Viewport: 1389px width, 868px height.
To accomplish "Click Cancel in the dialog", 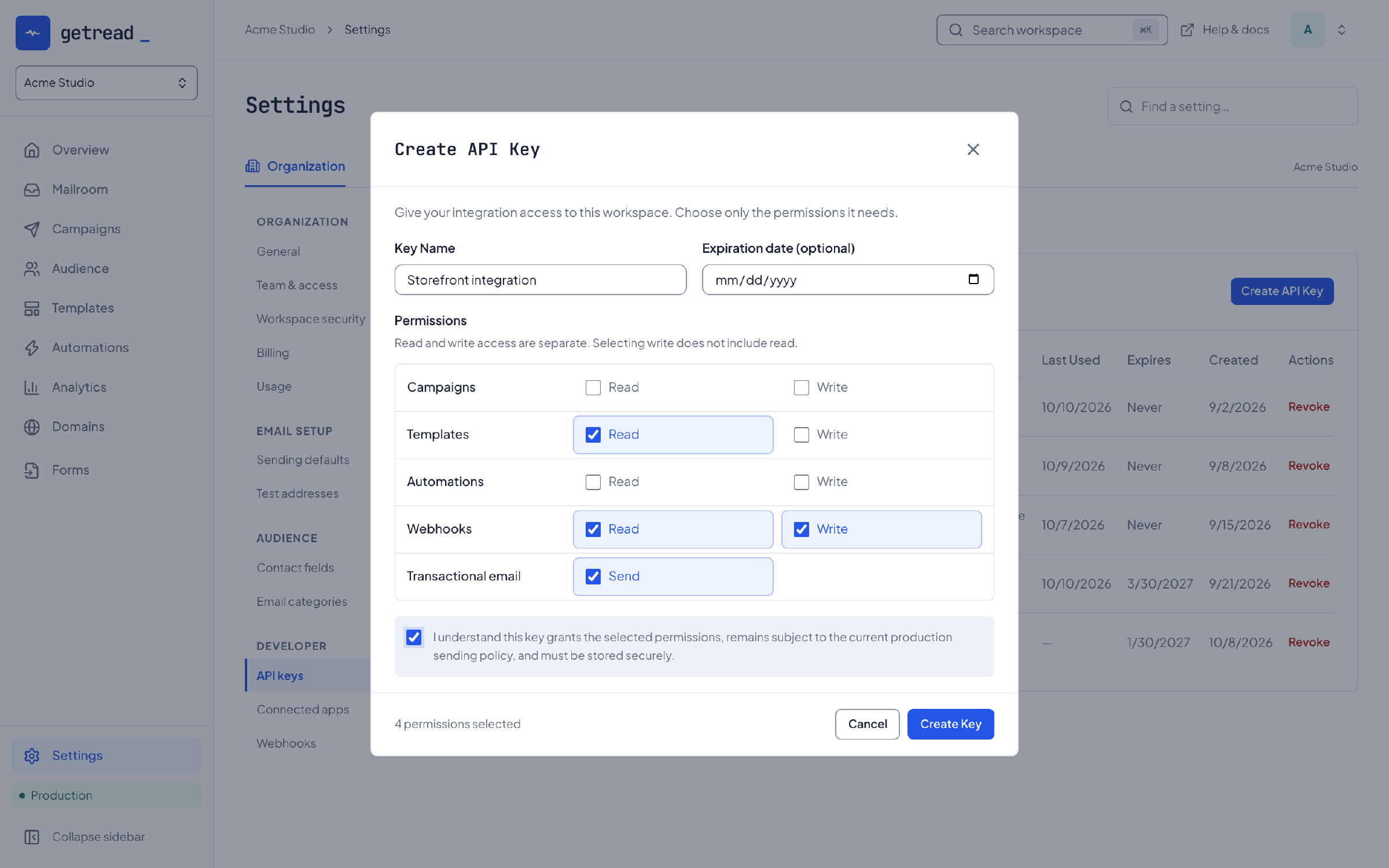I will click(x=868, y=724).
